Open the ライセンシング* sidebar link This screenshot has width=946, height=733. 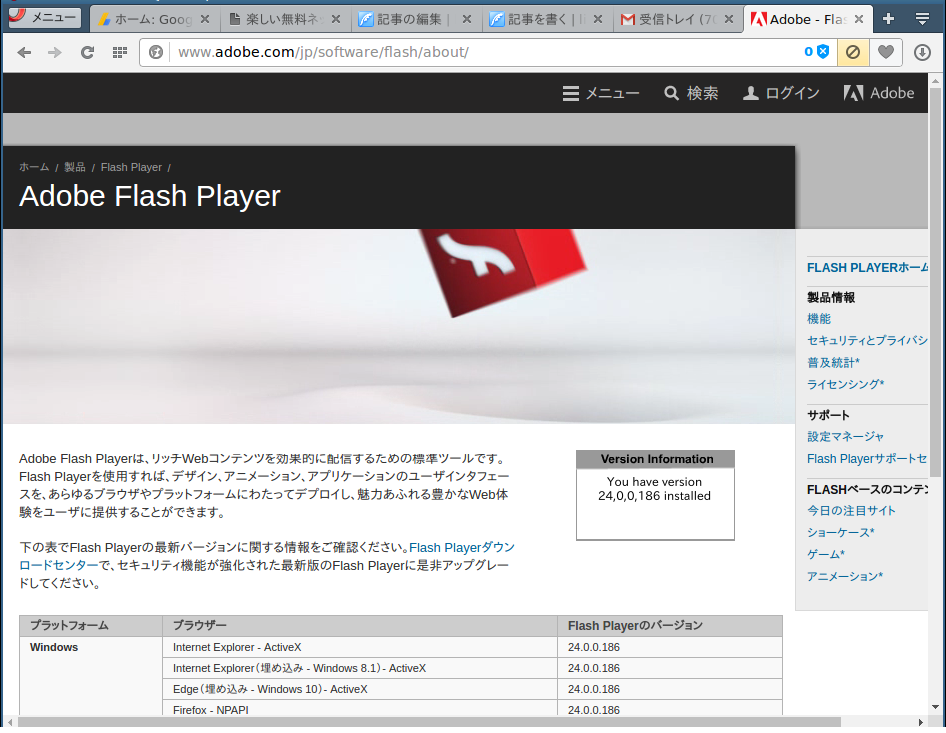point(845,384)
